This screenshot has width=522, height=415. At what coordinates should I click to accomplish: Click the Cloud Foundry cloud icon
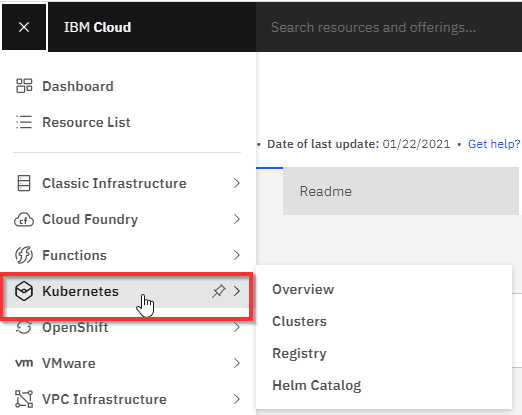click(x=24, y=220)
